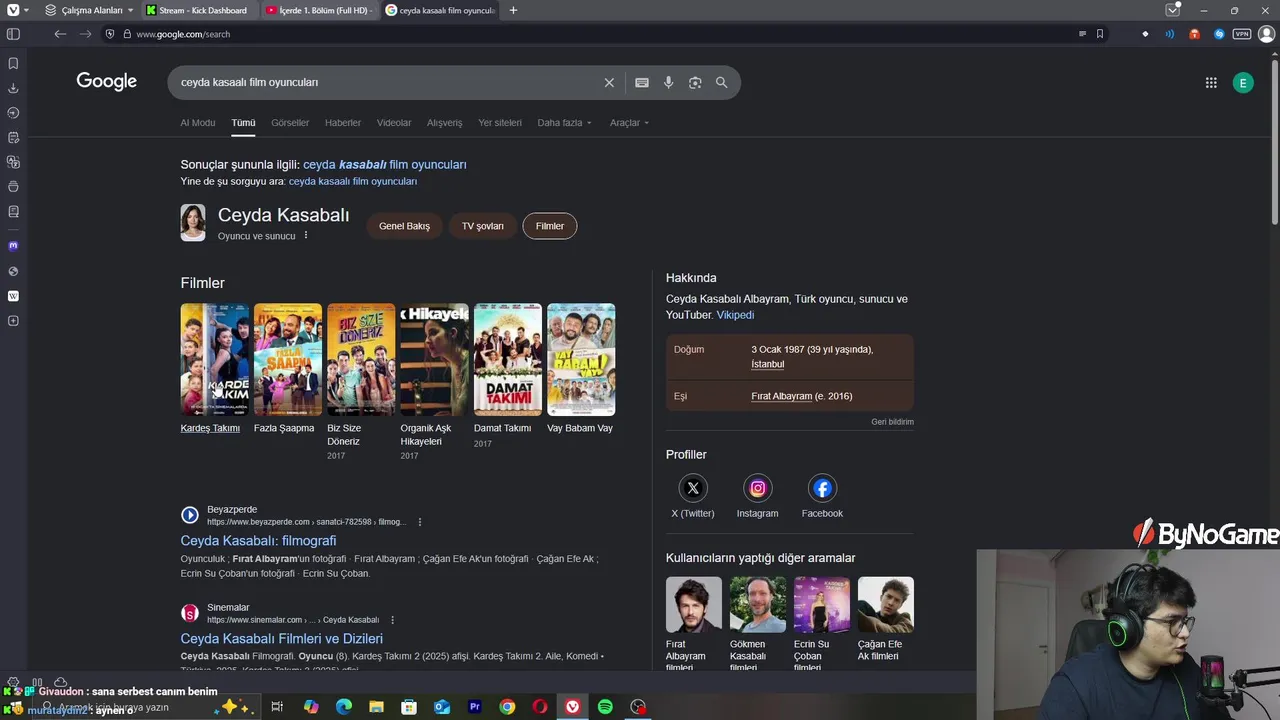Open the Instagram profile icon

(x=758, y=488)
